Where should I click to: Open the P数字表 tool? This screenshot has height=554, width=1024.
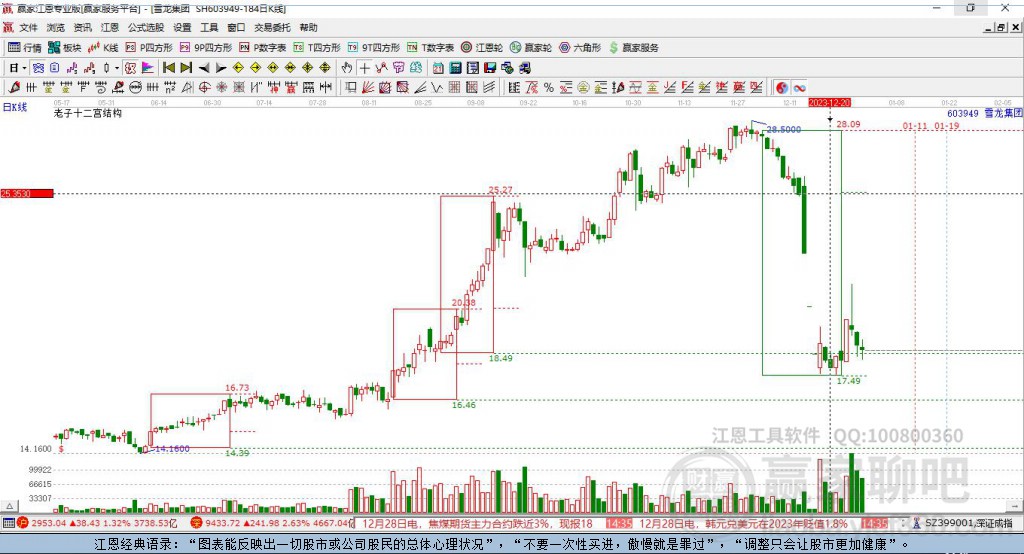(263, 48)
